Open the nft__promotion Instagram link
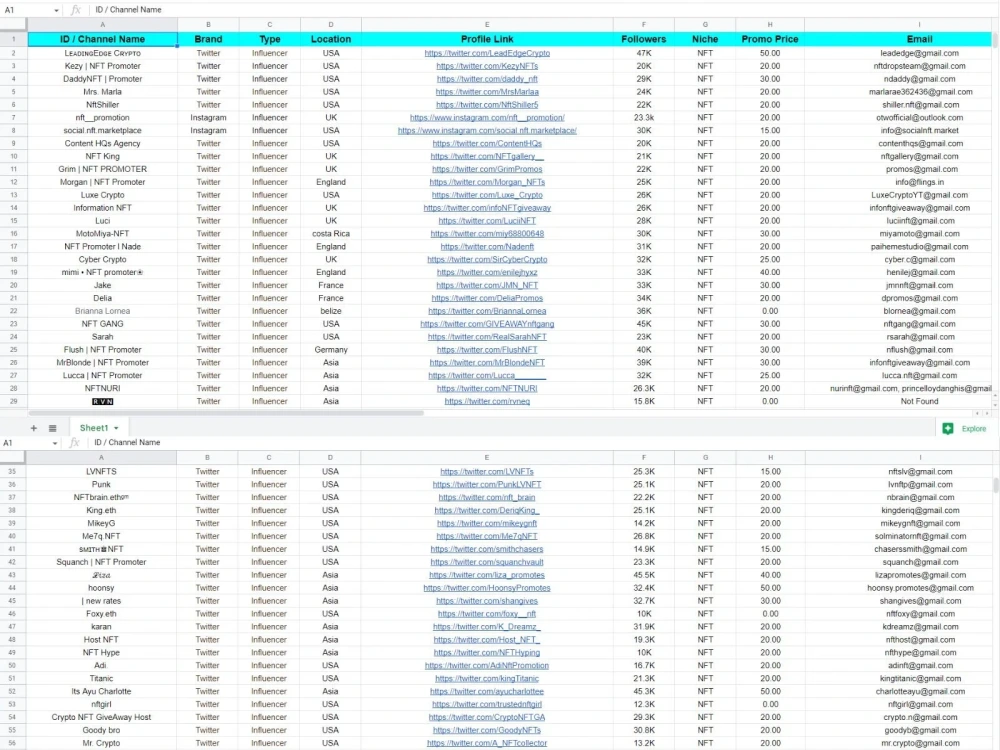1000x750 pixels. coord(487,117)
